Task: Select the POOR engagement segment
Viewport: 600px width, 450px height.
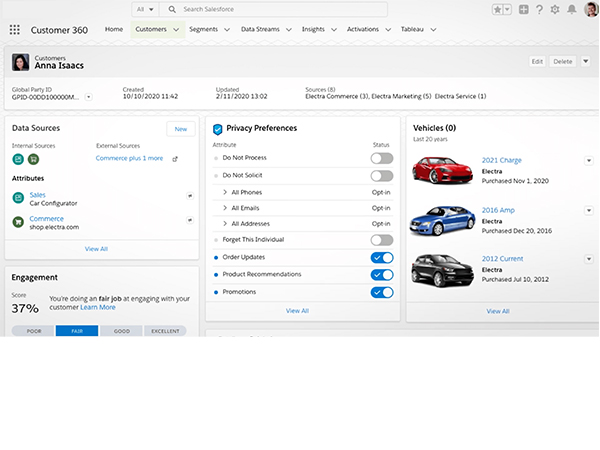Action: [34, 331]
